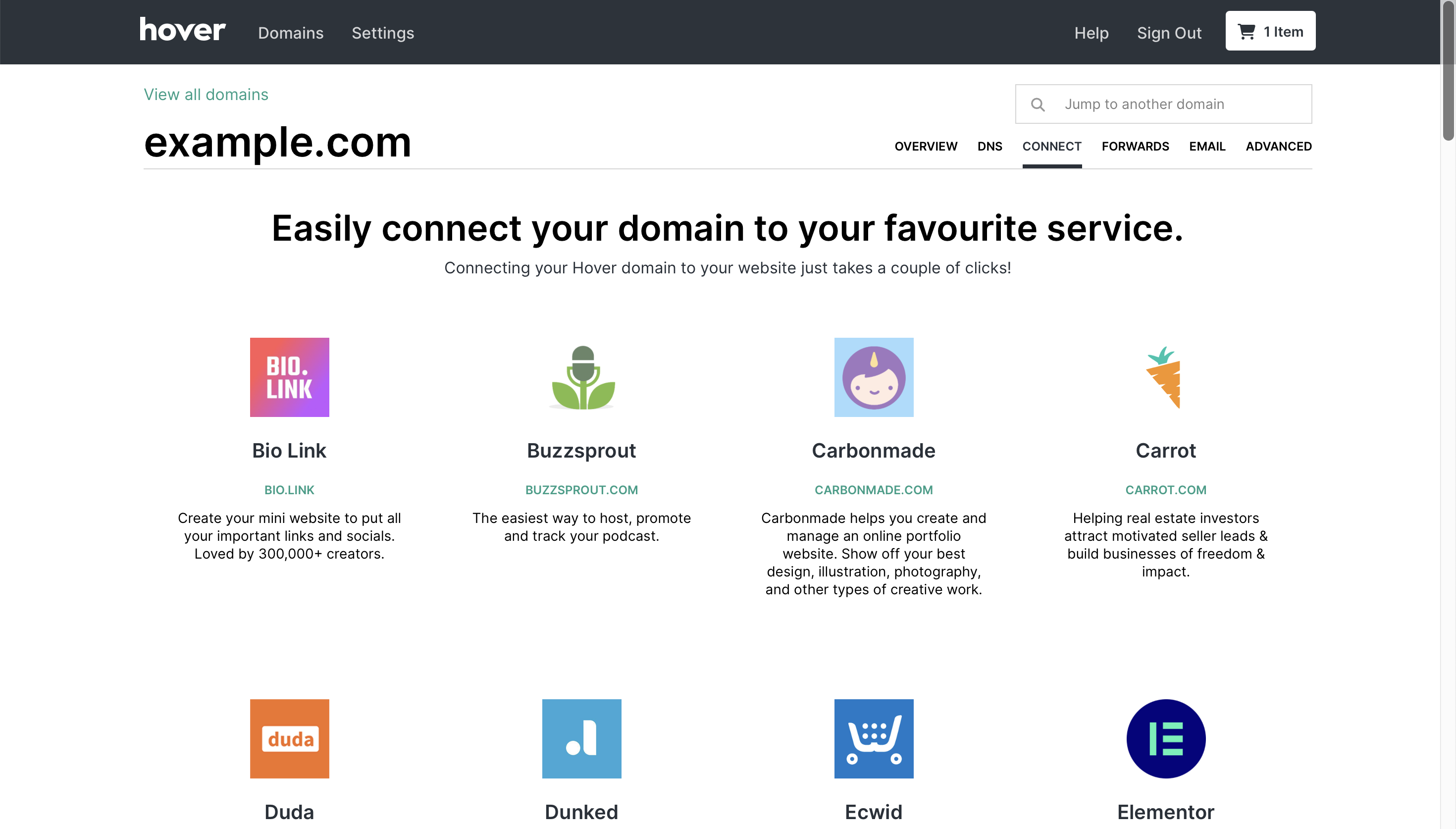Click the search magnifier icon

1038,105
